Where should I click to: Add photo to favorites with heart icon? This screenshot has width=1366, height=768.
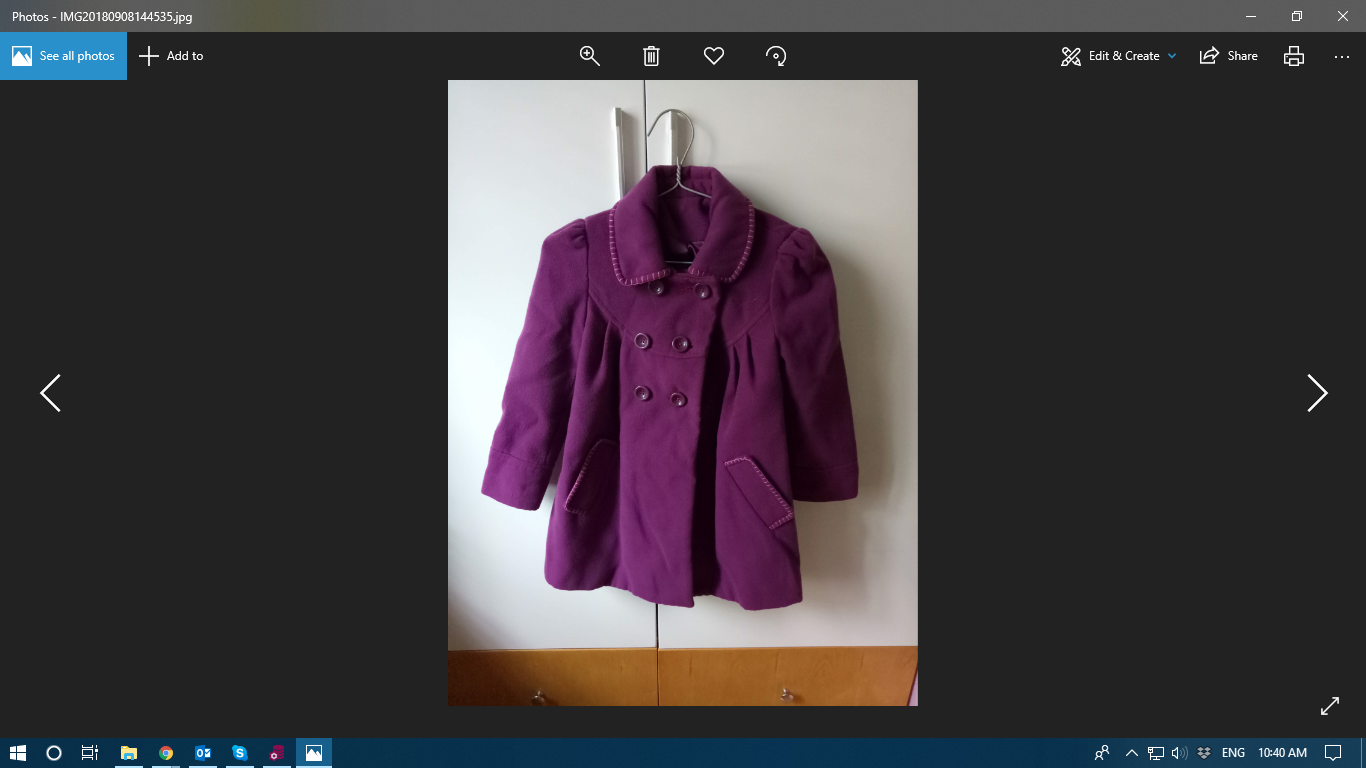coord(713,56)
